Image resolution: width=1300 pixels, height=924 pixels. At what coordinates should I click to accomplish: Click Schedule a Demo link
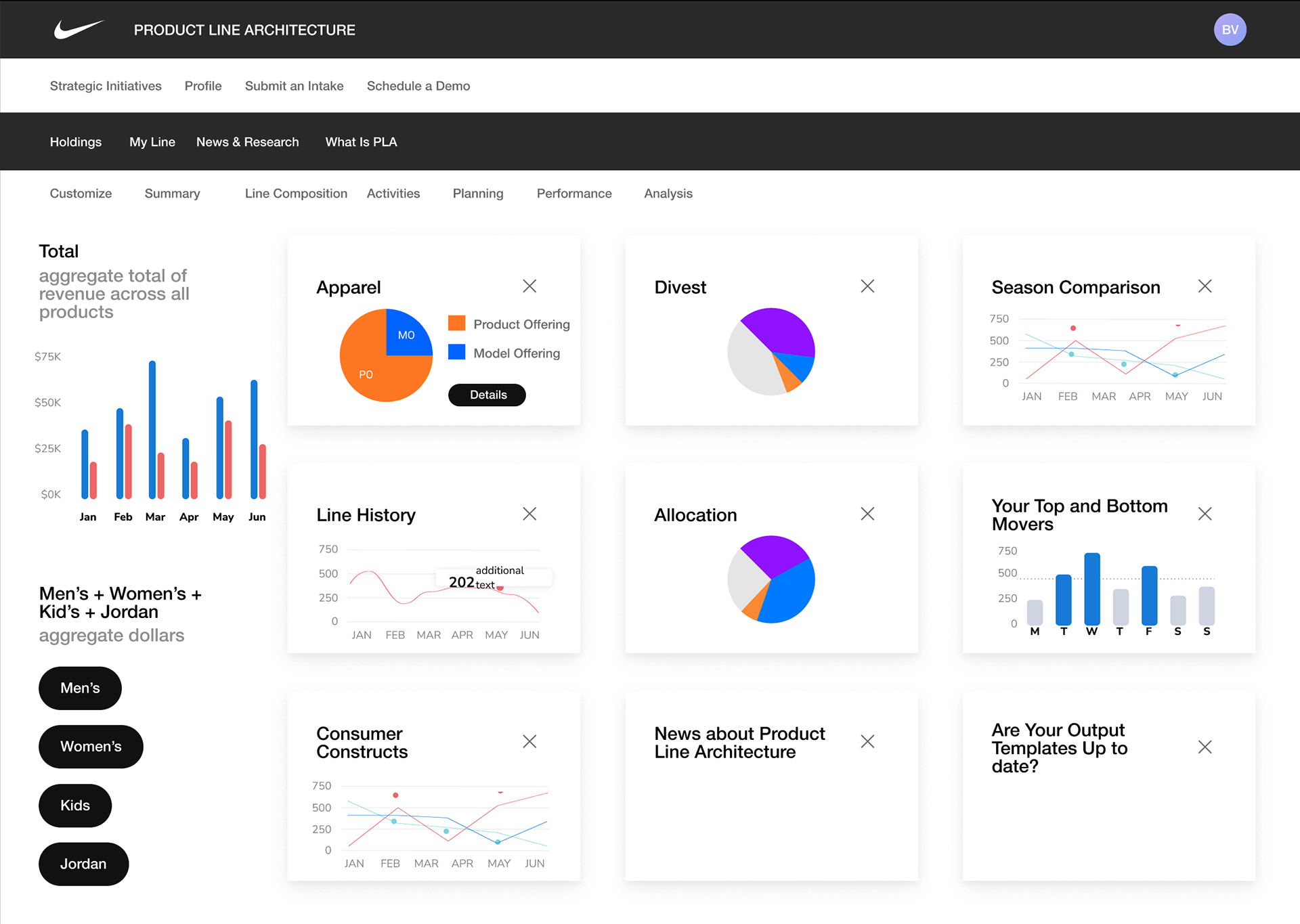[x=418, y=86]
